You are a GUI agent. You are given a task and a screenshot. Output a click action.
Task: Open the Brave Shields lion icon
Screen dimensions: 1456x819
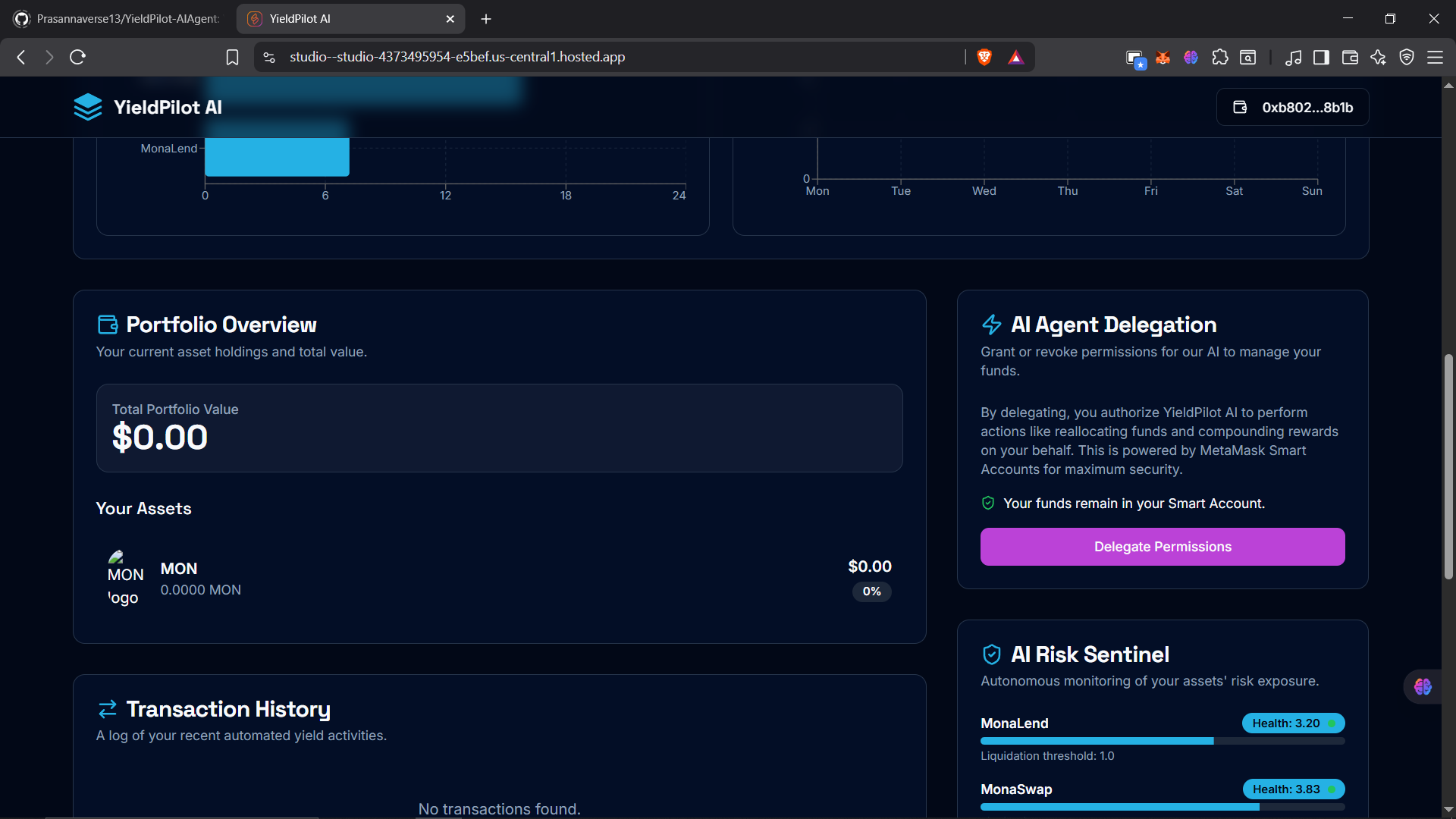984,57
